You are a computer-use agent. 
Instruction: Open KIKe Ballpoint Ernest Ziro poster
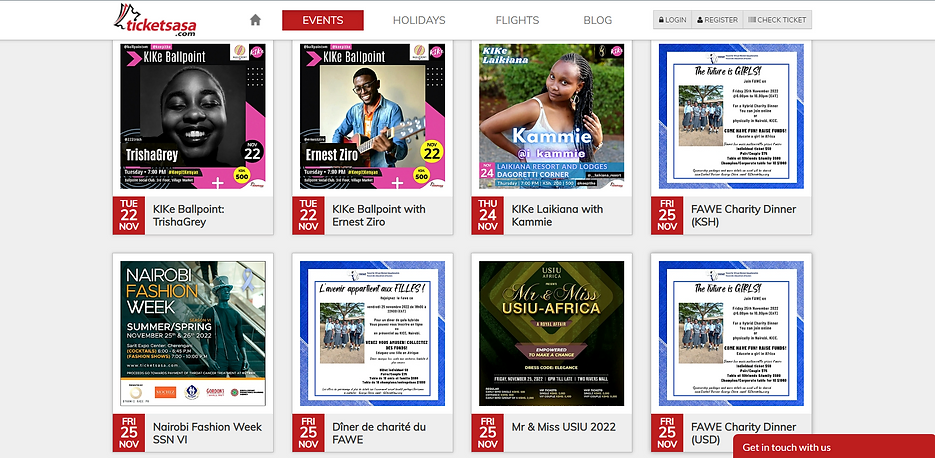[x=372, y=116]
